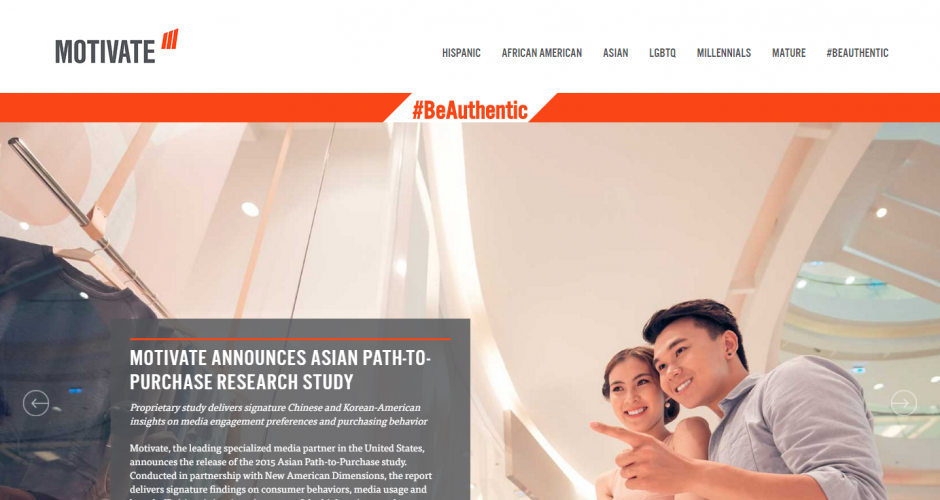Open the Millennials navigation item
The width and height of the screenshot is (940, 500).
point(724,53)
